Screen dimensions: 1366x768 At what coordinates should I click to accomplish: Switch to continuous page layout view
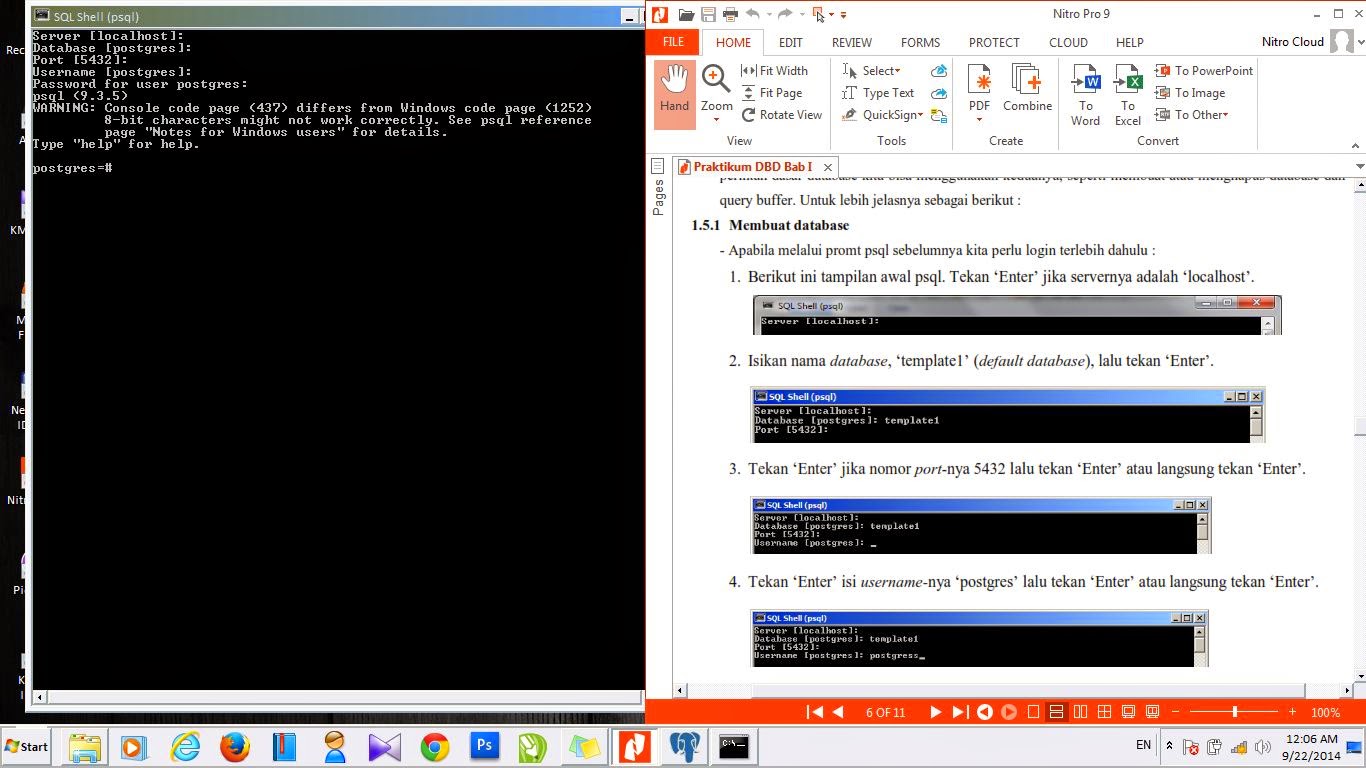pos(1056,712)
